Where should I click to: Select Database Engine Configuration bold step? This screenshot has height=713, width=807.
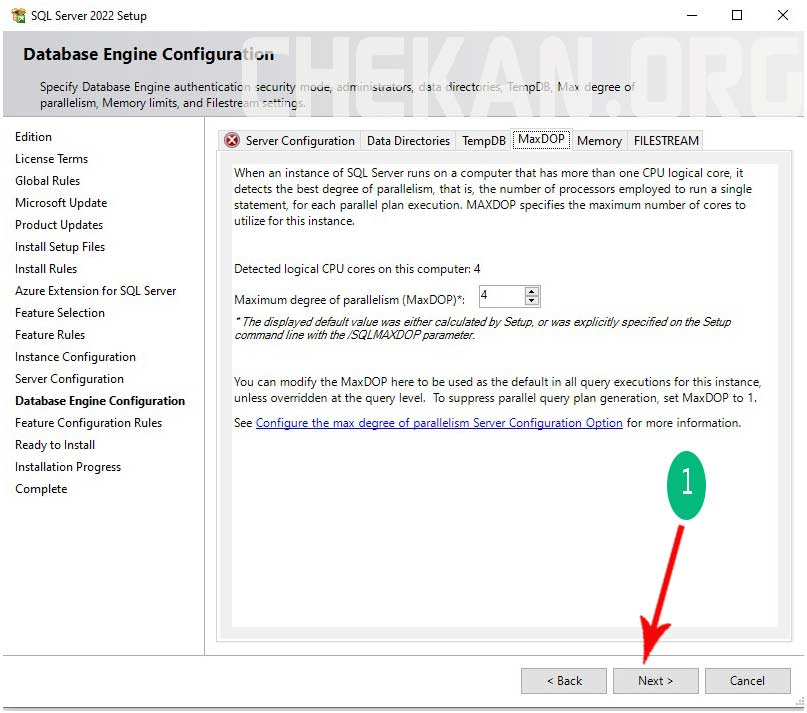(100, 401)
